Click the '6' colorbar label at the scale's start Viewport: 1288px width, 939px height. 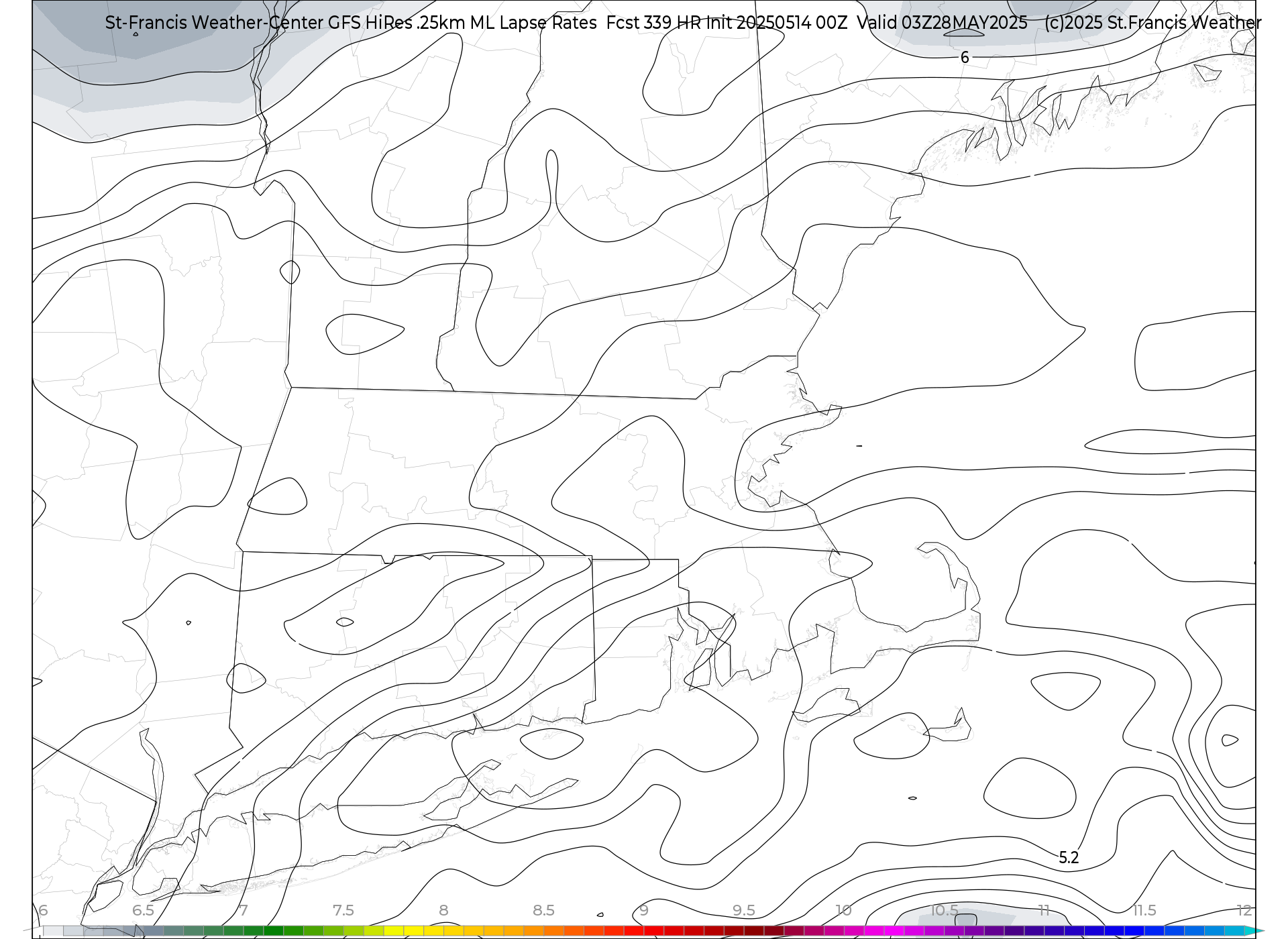coord(44,910)
